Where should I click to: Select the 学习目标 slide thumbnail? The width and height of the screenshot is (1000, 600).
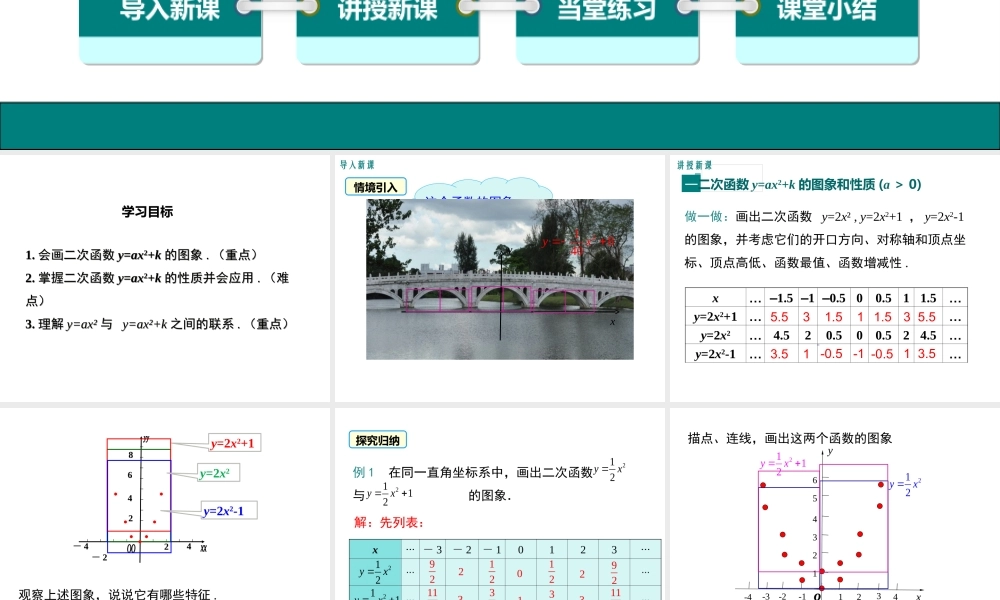tap(165, 278)
